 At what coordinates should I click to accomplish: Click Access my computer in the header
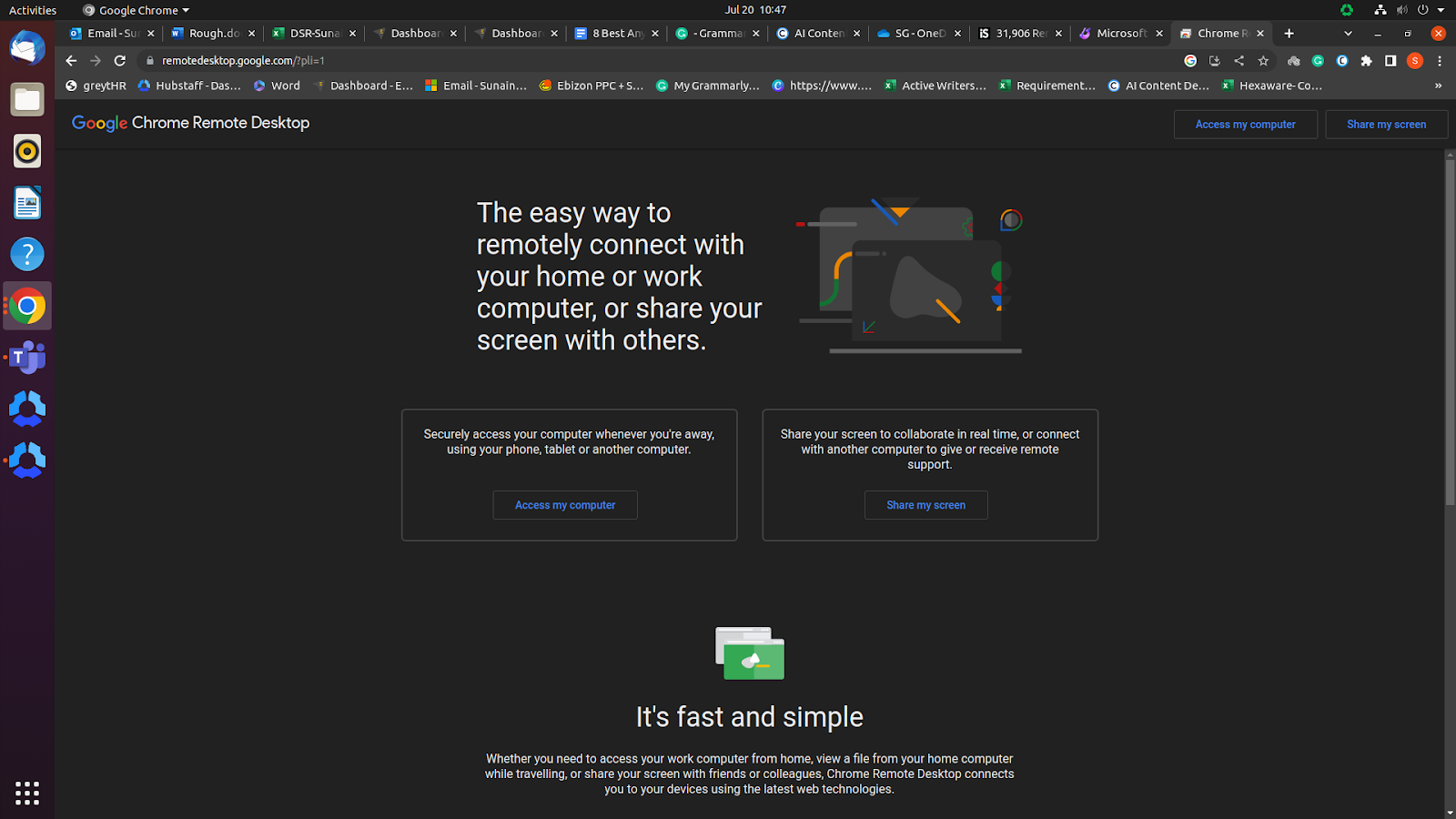pyautogui.click(x=1245, y=124)
